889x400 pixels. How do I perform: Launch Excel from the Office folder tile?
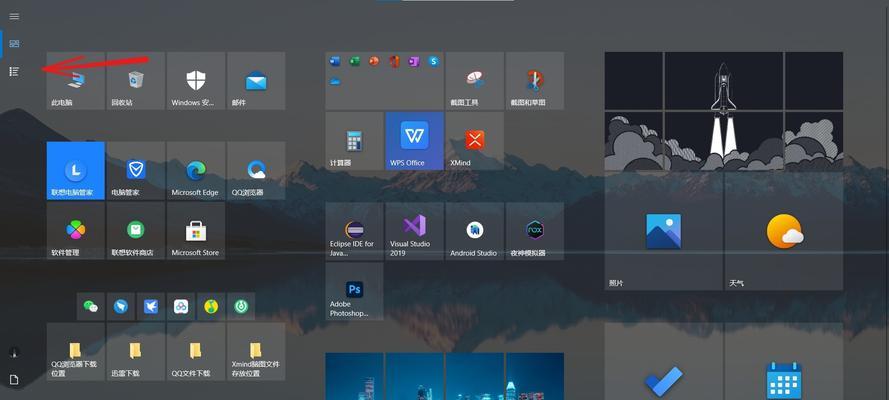pyautogui.click(x=354, y=61)
